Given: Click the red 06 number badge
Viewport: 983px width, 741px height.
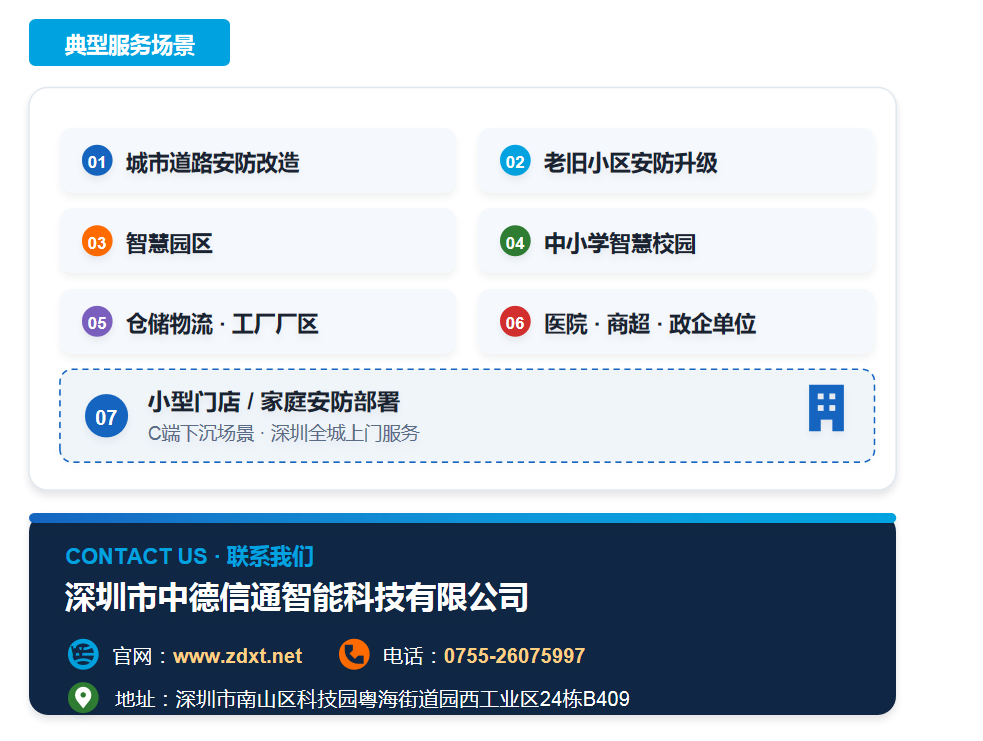Looking at the screenshot, I should [x=515, y=322].
